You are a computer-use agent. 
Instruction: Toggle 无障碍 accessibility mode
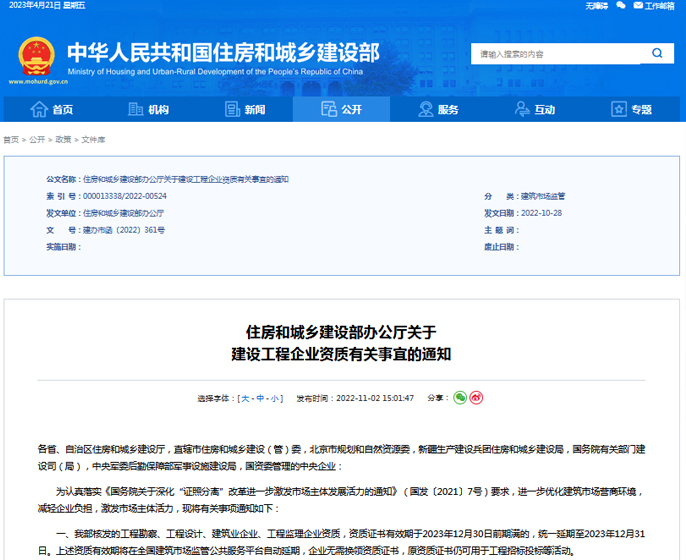(x=596, y=6)
